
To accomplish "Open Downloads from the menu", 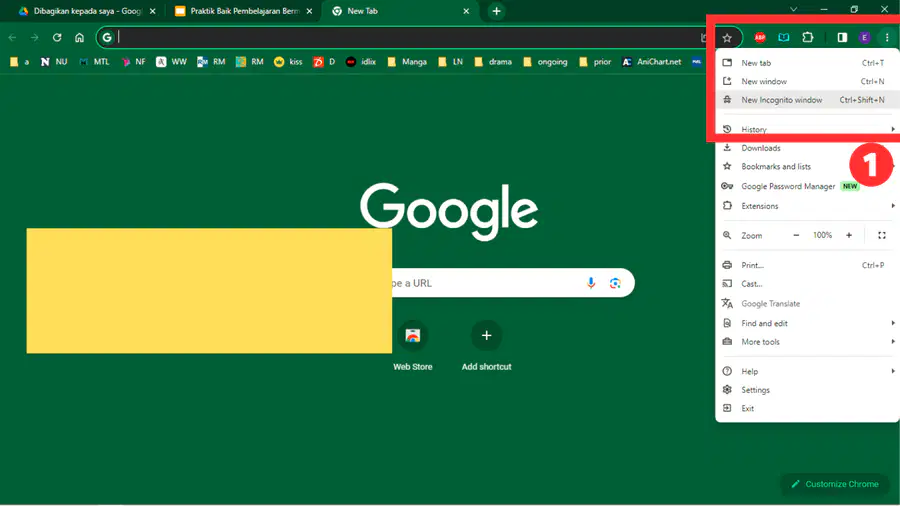I will pos(808,148).
